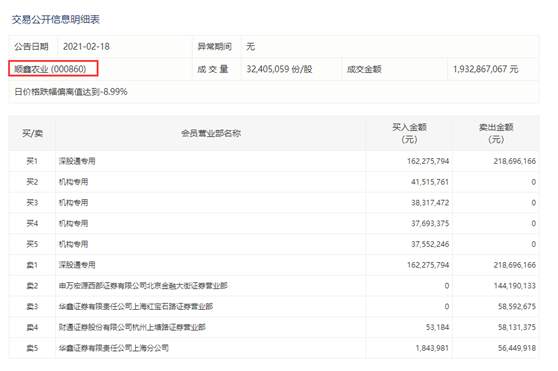Viewport: 558px width, 371px height.
Task: Select the 卖3 row label
Action: coord(32,306)
